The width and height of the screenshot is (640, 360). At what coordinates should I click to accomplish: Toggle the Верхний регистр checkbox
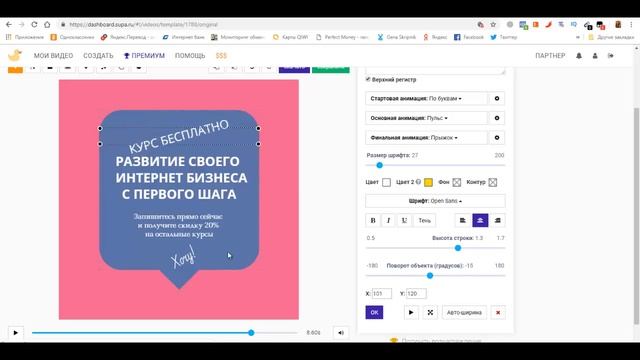pos(368,79)
